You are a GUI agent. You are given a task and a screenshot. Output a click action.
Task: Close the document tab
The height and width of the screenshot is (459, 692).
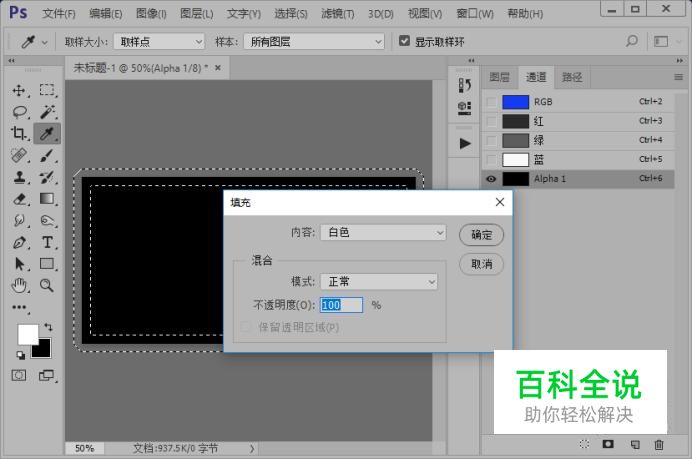(218, 68)
